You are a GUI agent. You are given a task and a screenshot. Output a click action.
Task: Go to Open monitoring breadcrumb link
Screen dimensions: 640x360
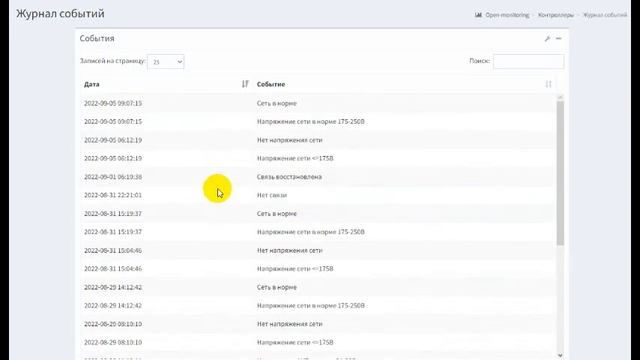click(x=507, y=15)
